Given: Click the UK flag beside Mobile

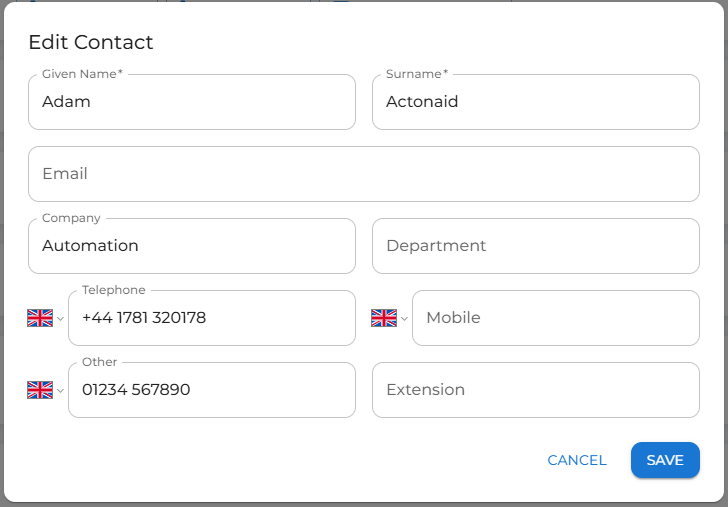Looking at the screenshot, I should (x=384, y=318).
